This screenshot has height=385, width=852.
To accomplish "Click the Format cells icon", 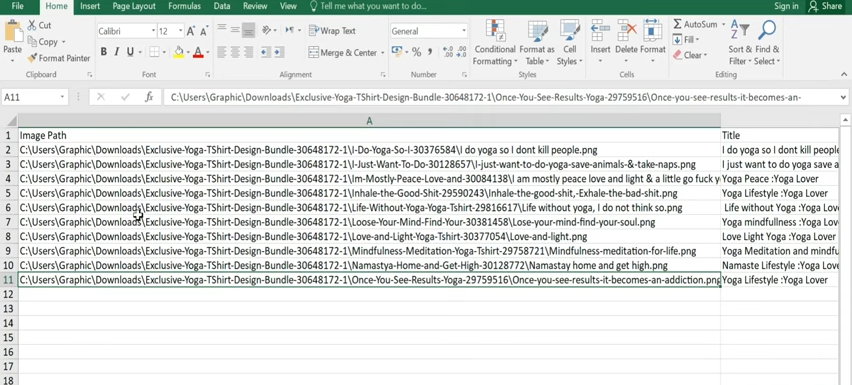I will click(653, 30).
